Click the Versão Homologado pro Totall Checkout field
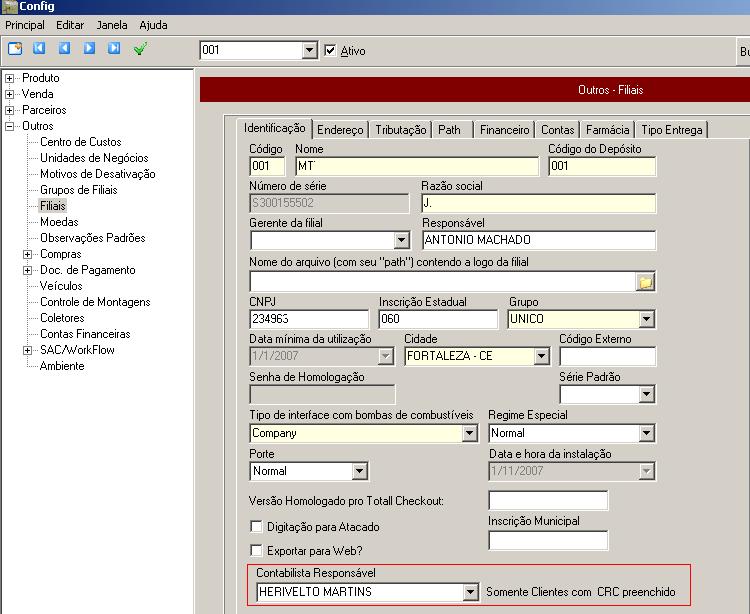The width and height of the screenshot is (750, 614). click(548, 500)
